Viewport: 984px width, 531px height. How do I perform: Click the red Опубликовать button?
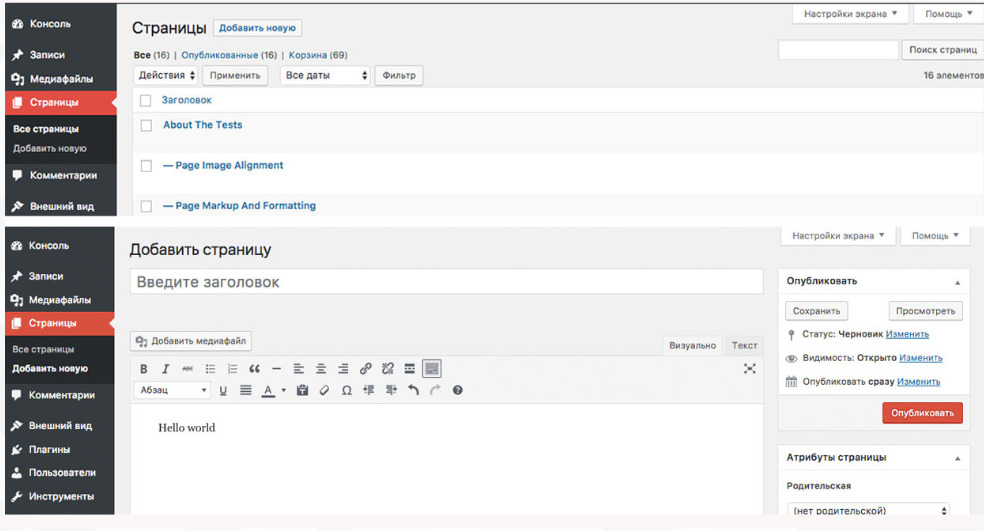(922, 413)
